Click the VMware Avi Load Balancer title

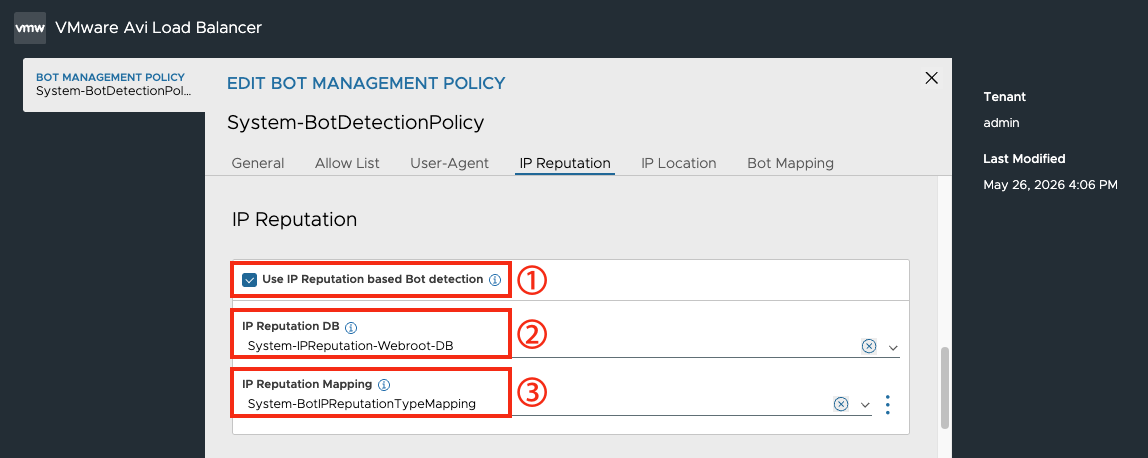point(158,28)
